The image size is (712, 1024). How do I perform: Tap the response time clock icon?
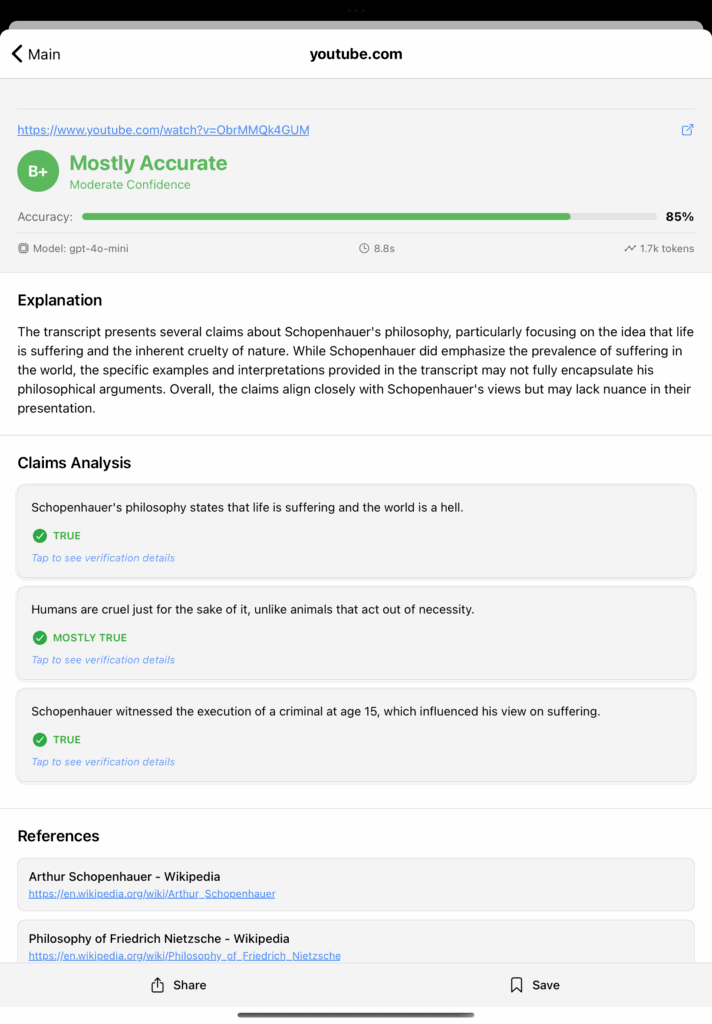(x=364, y=248)
